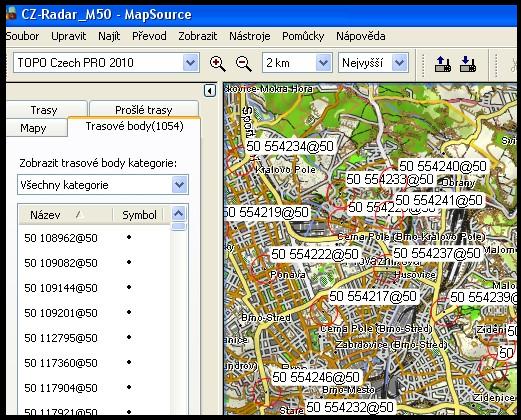Click the Ponava place name on map

click(288, 275)
